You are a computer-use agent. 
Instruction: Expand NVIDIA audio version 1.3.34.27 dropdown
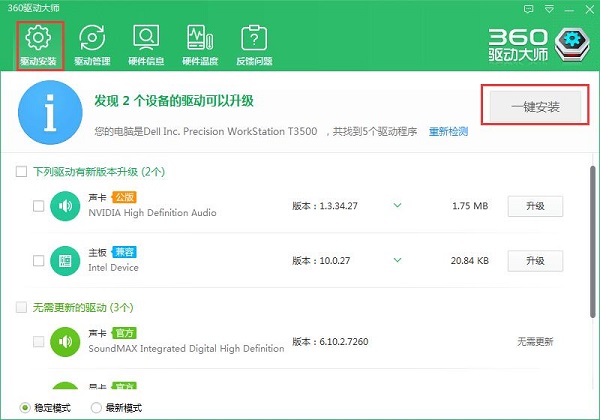398,205
